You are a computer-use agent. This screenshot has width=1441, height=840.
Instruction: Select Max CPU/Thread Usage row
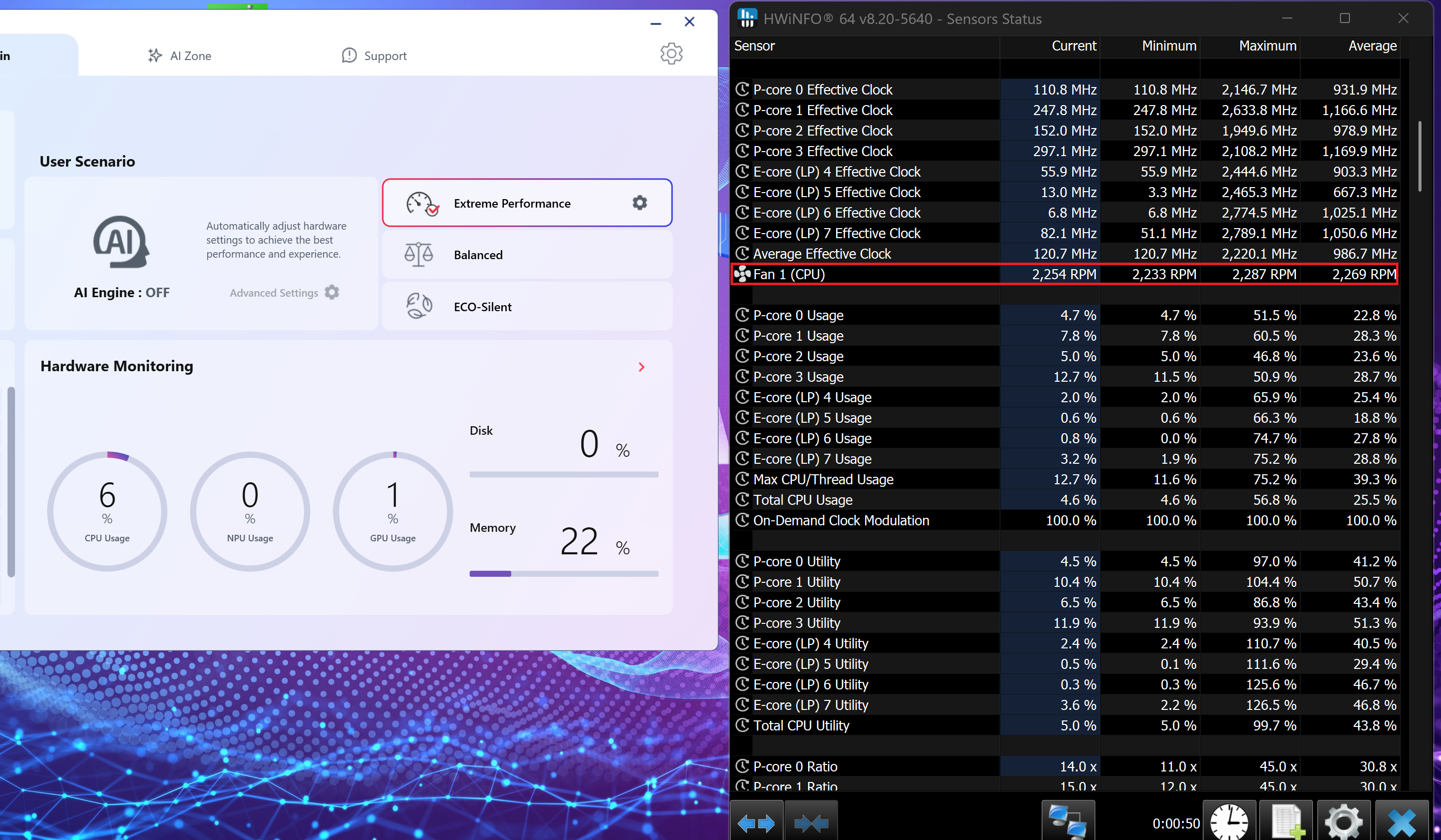(1065, 479)
